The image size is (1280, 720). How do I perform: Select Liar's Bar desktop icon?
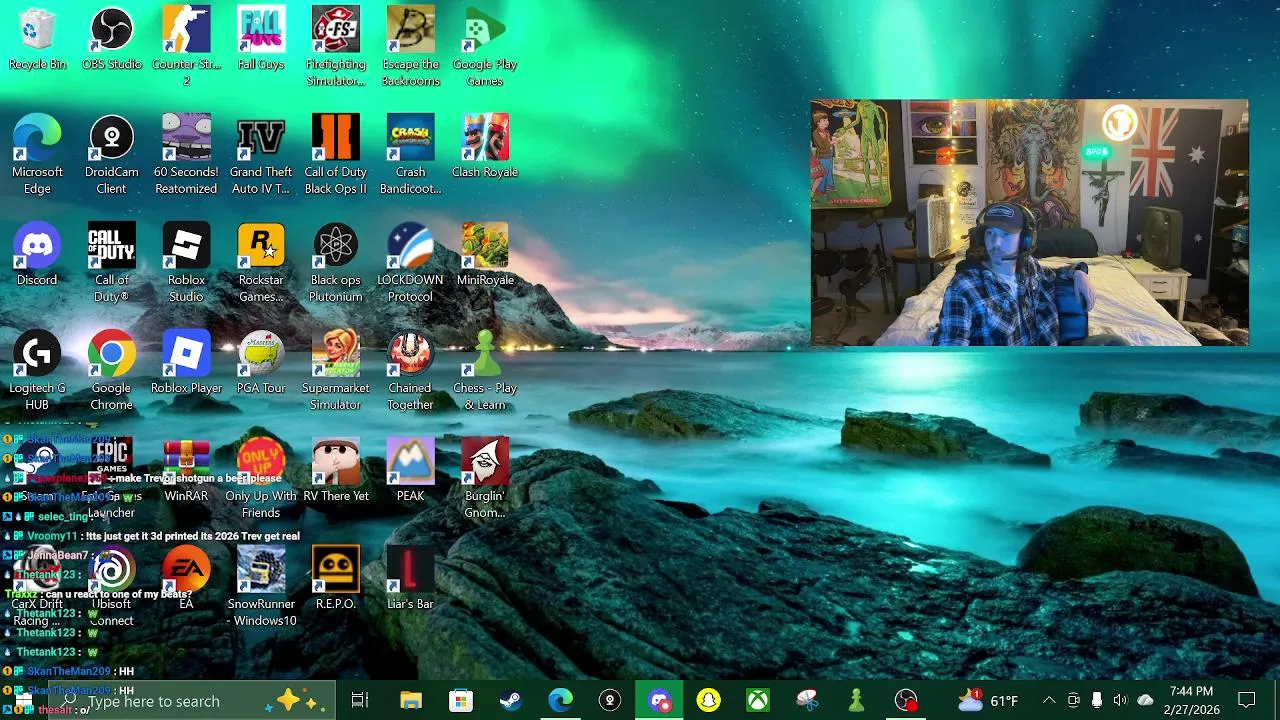(x=410, y=579)
